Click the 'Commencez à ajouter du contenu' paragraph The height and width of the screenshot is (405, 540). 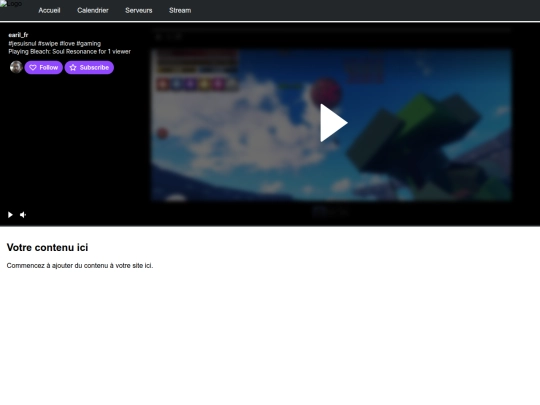point(80,266)
